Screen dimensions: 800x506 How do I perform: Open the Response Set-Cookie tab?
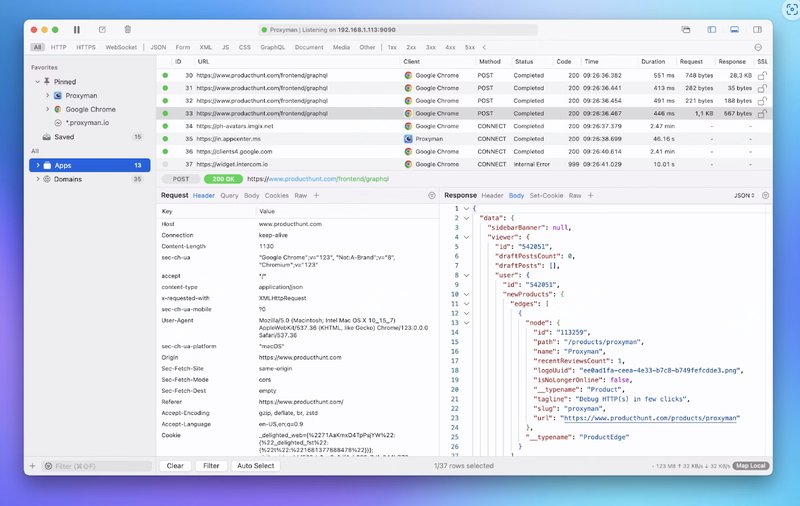tap(545, 196)
